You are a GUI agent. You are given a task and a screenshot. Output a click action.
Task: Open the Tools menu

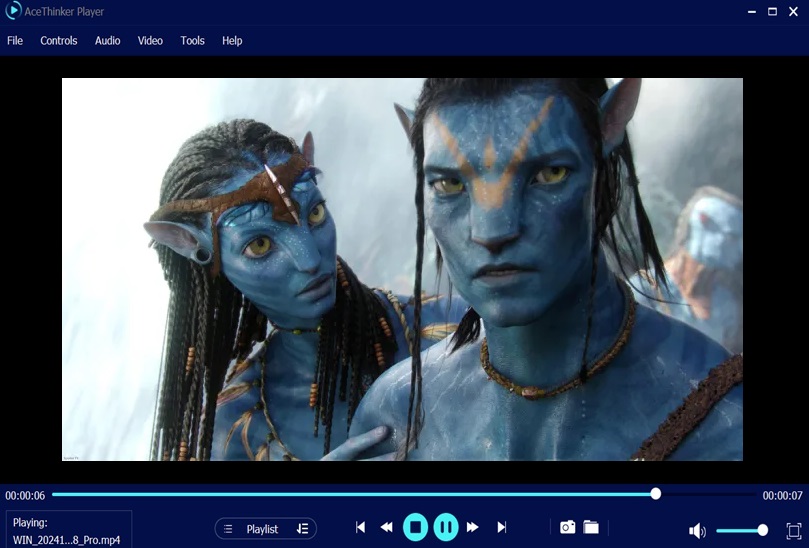click(x=192, y=41)
